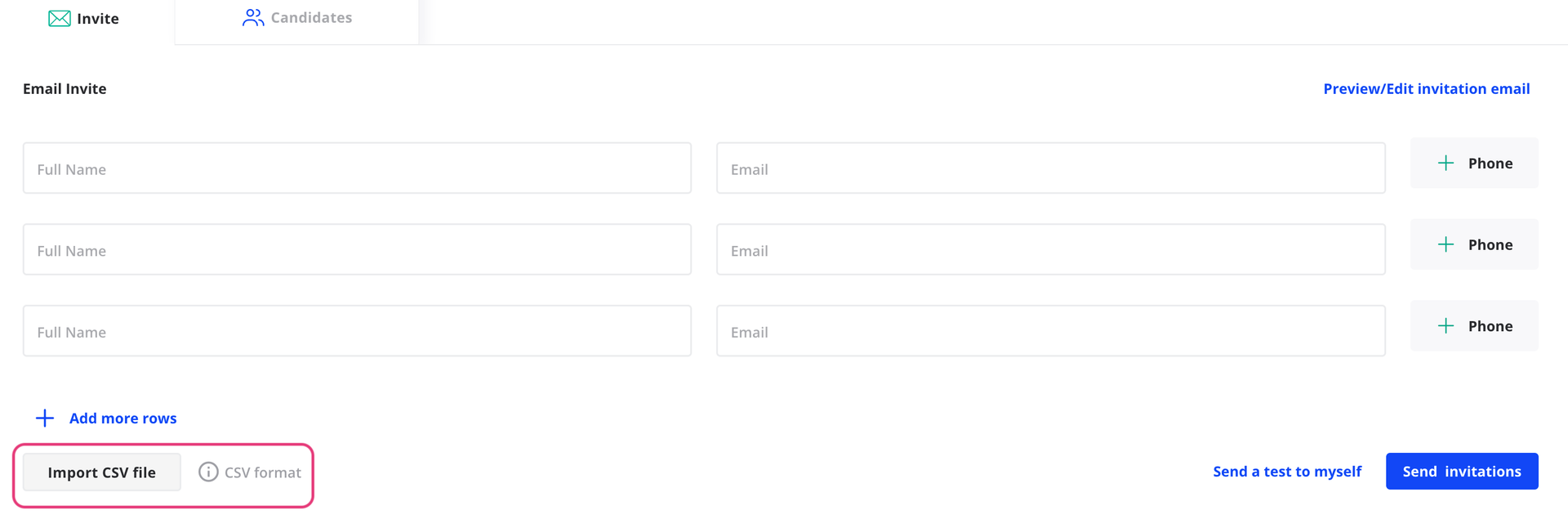1568x519 pixels.
Task: Switch to the Candidates tab
Action: click(x=296, y=18)
